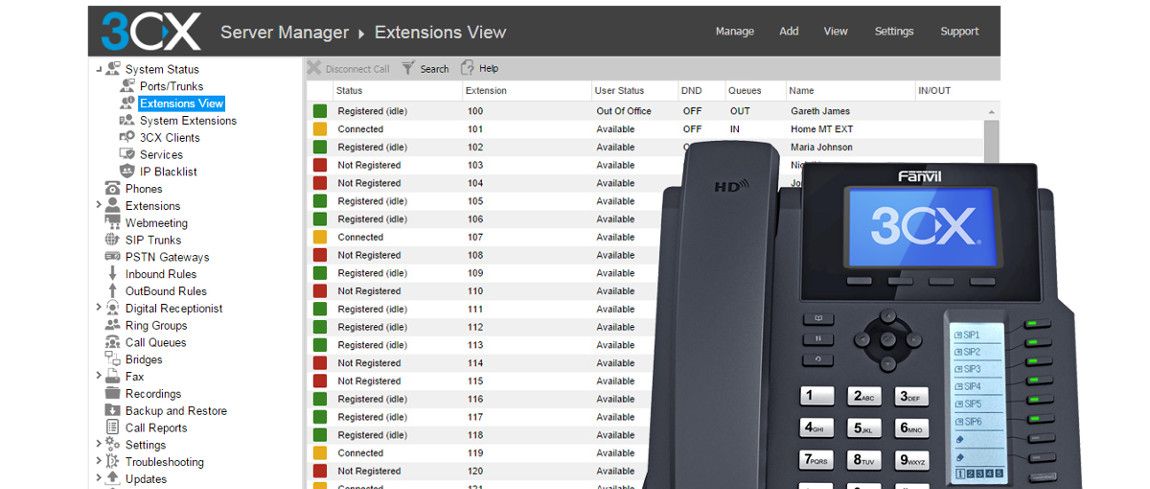Expand the Digital Receptionist node
Image resolution: width=1150 pixels, height=489 pixels.
pos(98,308)
